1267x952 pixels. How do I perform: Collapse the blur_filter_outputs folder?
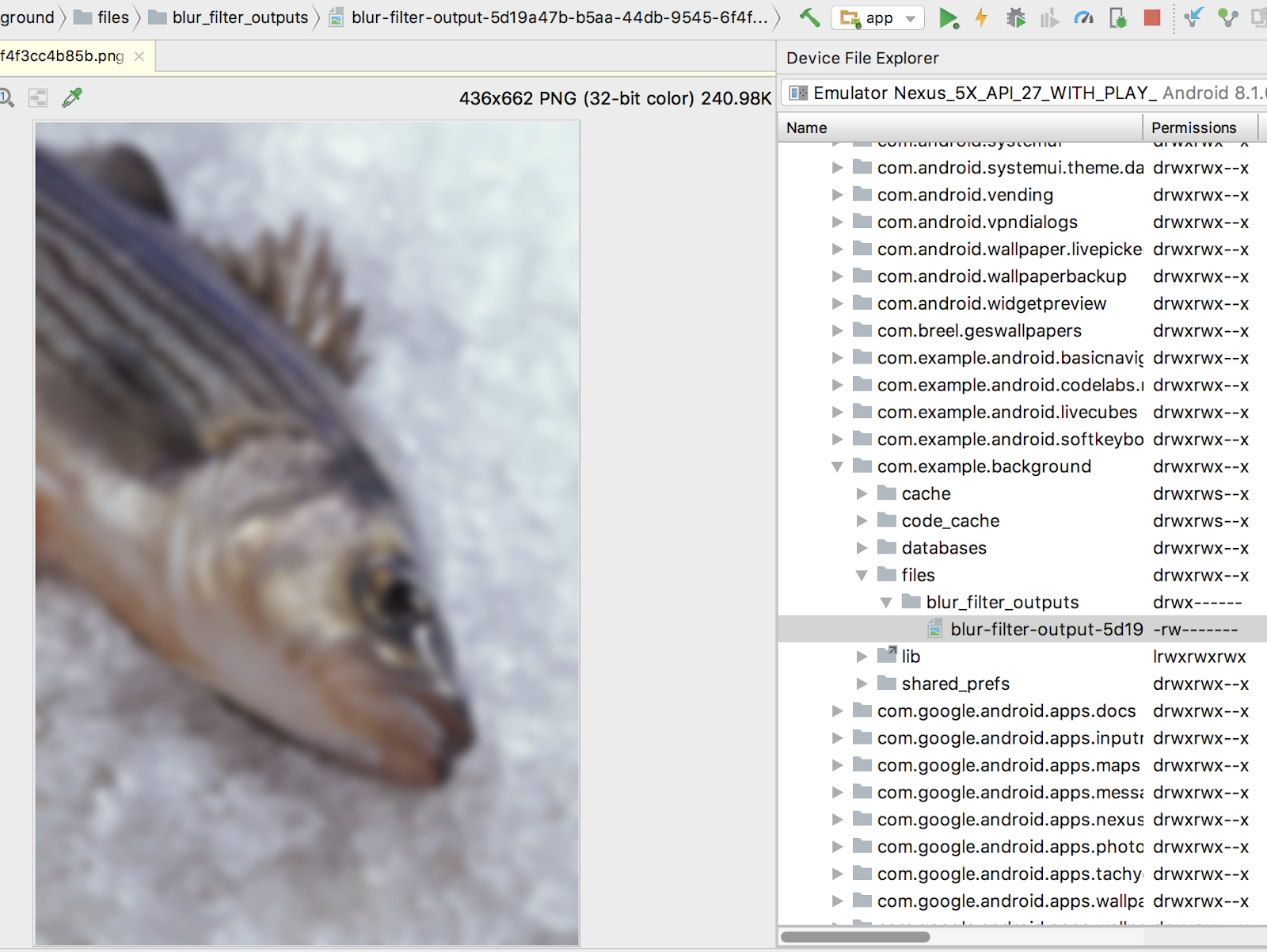886,603
